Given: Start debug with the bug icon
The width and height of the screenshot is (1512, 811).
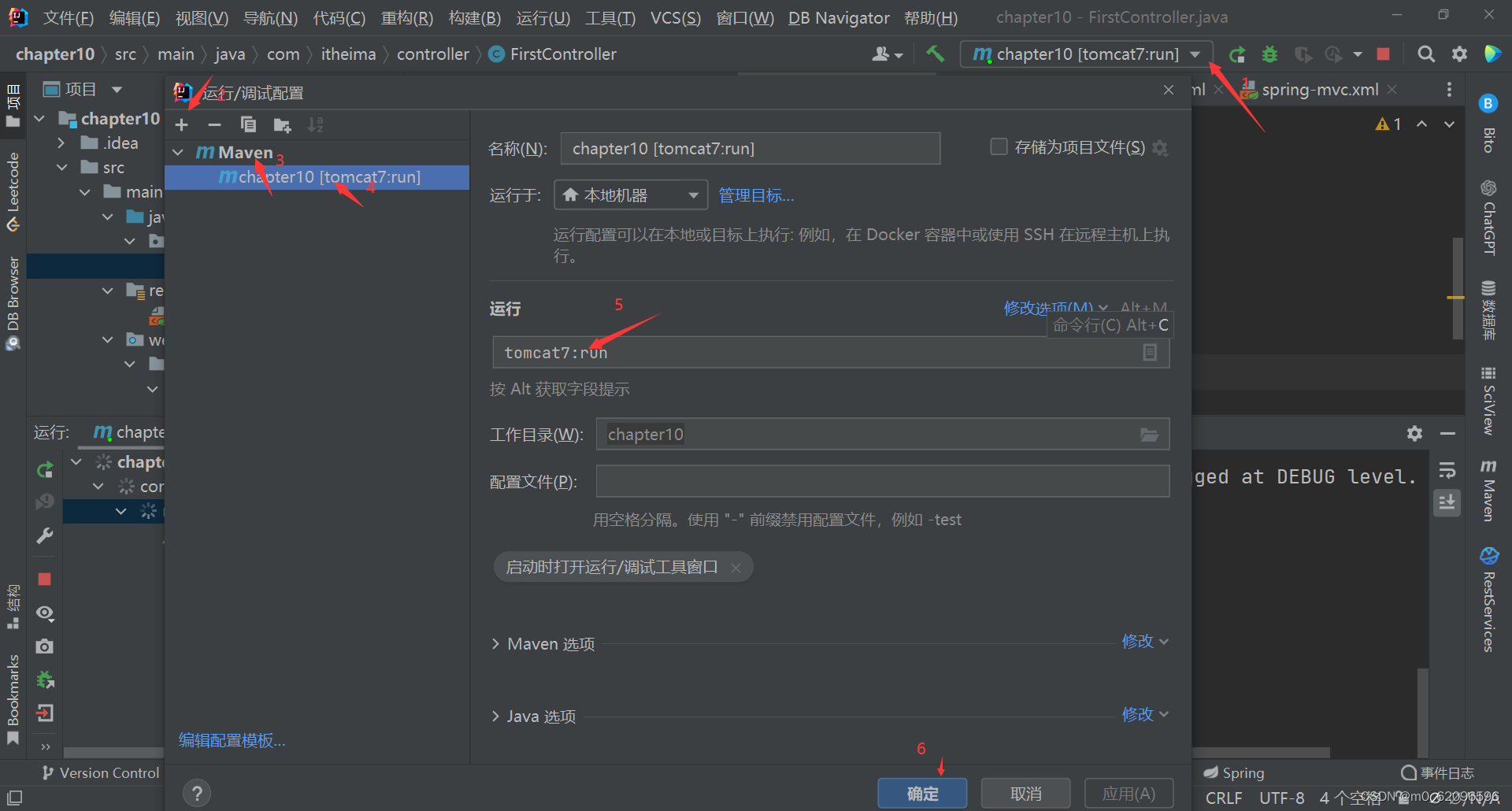Looking at the screenshot, I should pyautogui.click(x=1269, y=54).
